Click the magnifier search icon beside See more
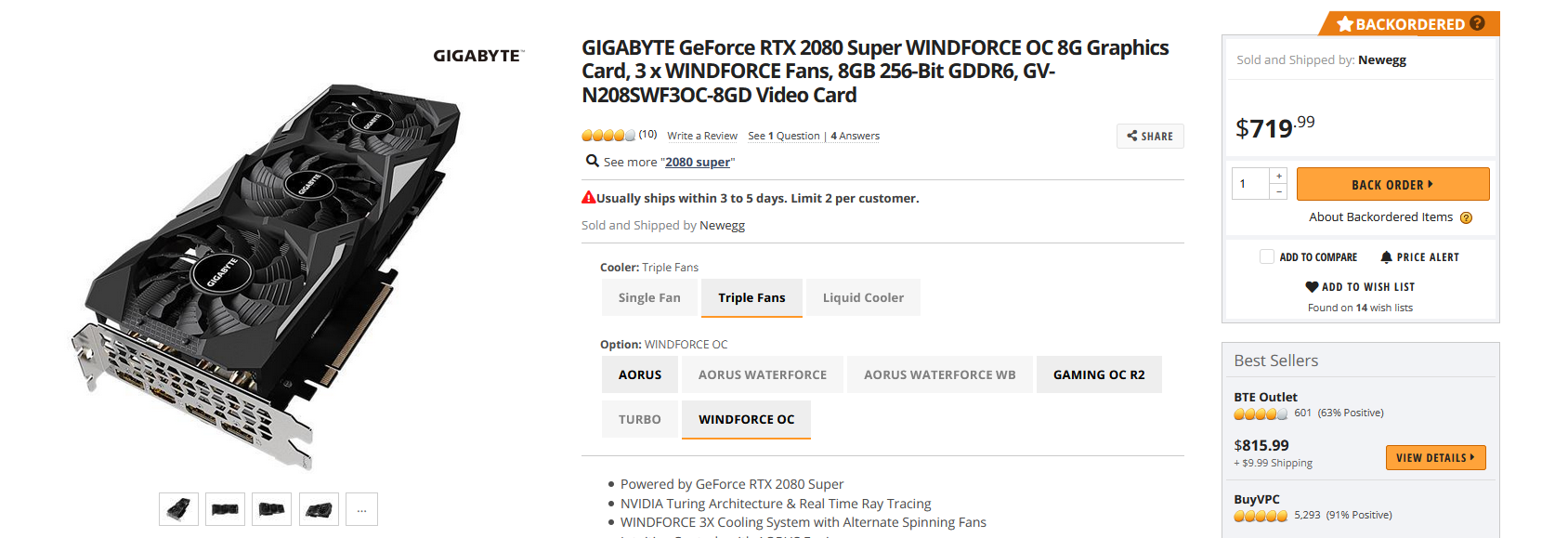The width and height of the screenshot is (1568, 538). pyautogui.click(x=592, y=161)
